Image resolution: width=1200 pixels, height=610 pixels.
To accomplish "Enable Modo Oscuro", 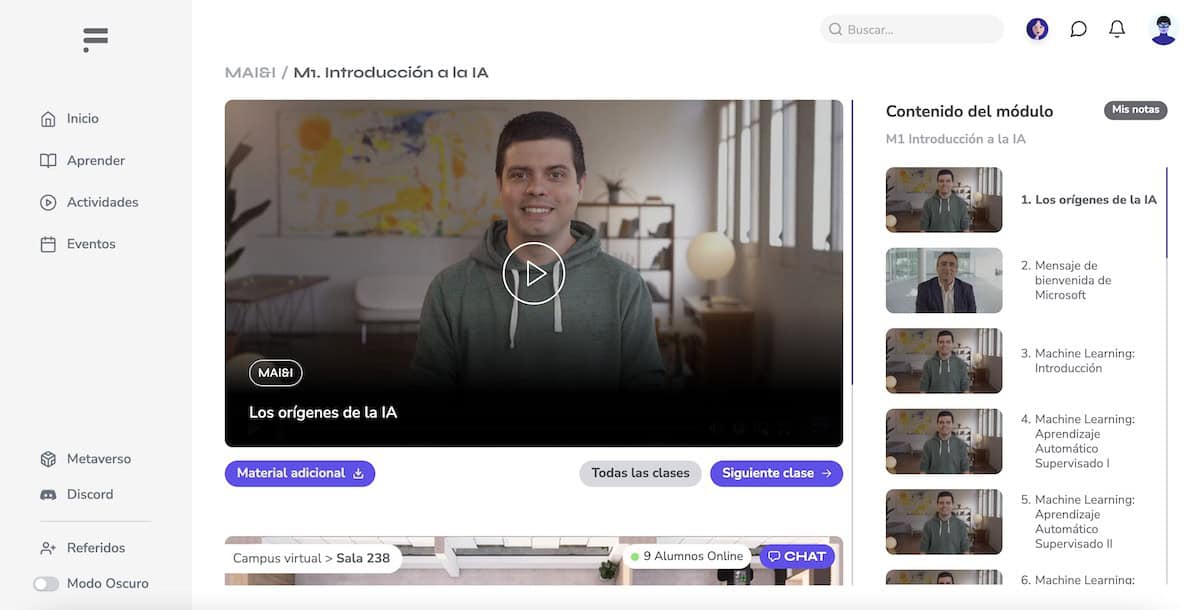I will (x=46, y=582).
